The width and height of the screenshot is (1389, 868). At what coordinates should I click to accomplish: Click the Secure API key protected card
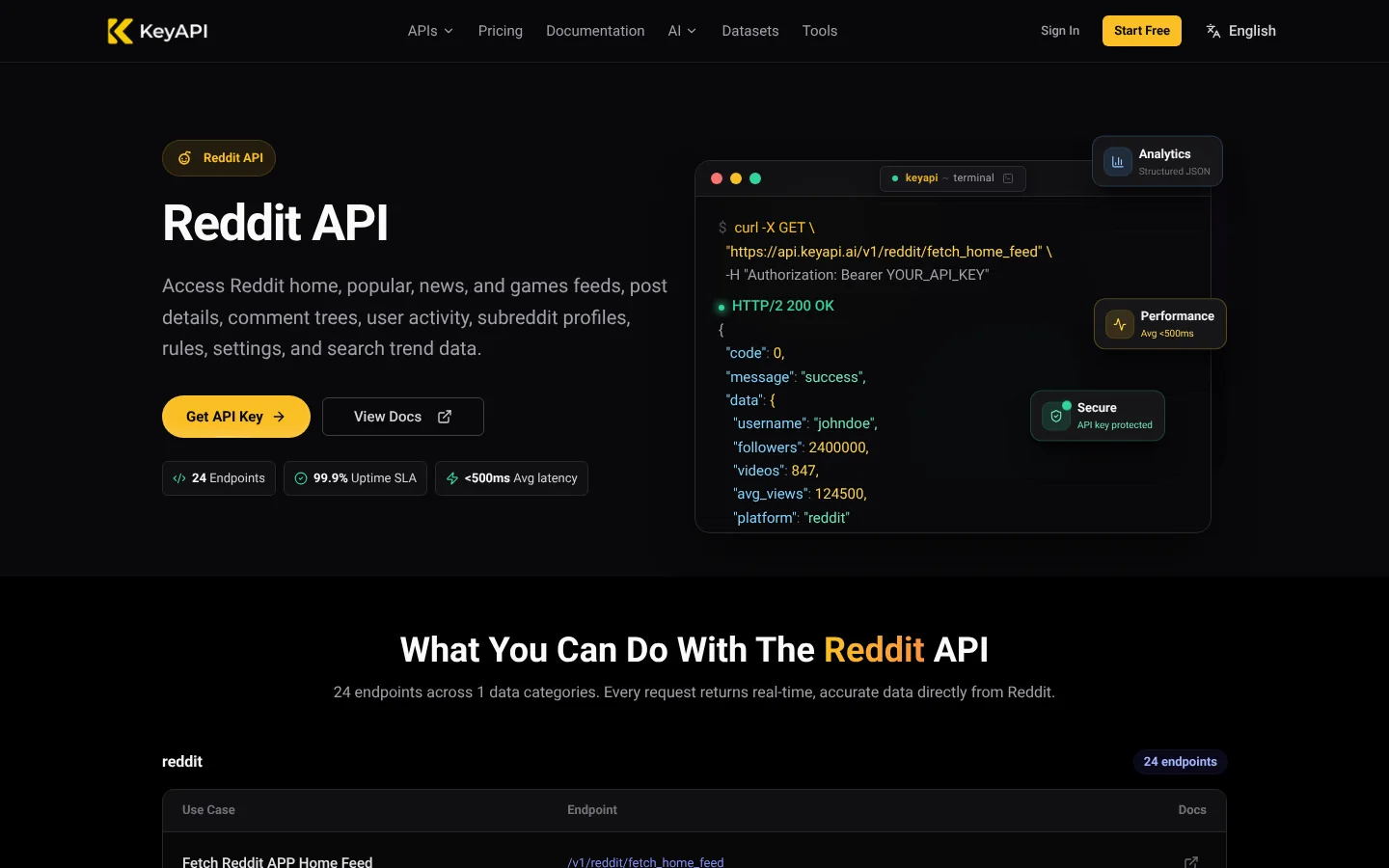point(1098,416)
